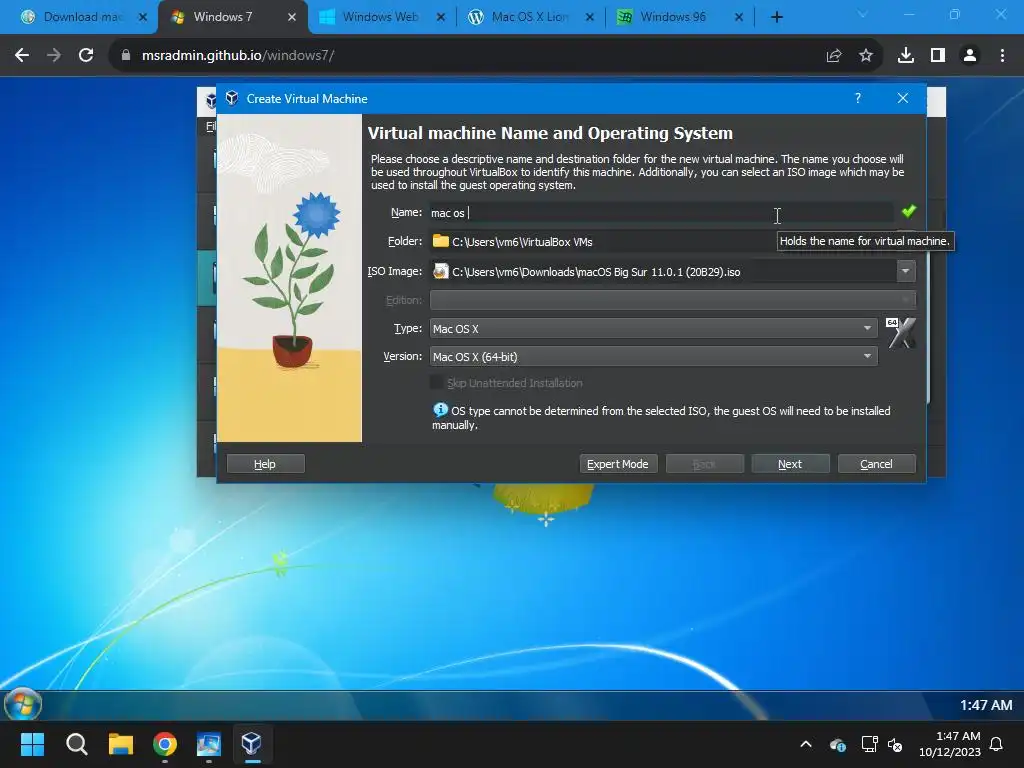Viewport: 1024px width, 768px height.
Task: Open Chrome three-dot menu
Action: [1002, 56]
